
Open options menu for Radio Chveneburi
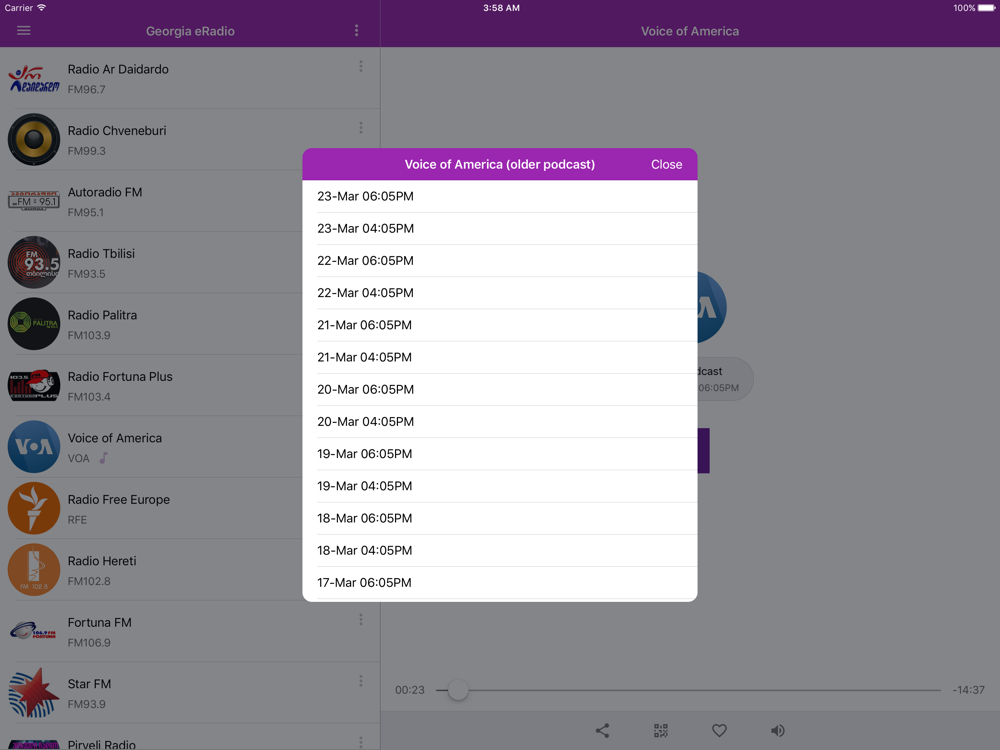[360, 128]
